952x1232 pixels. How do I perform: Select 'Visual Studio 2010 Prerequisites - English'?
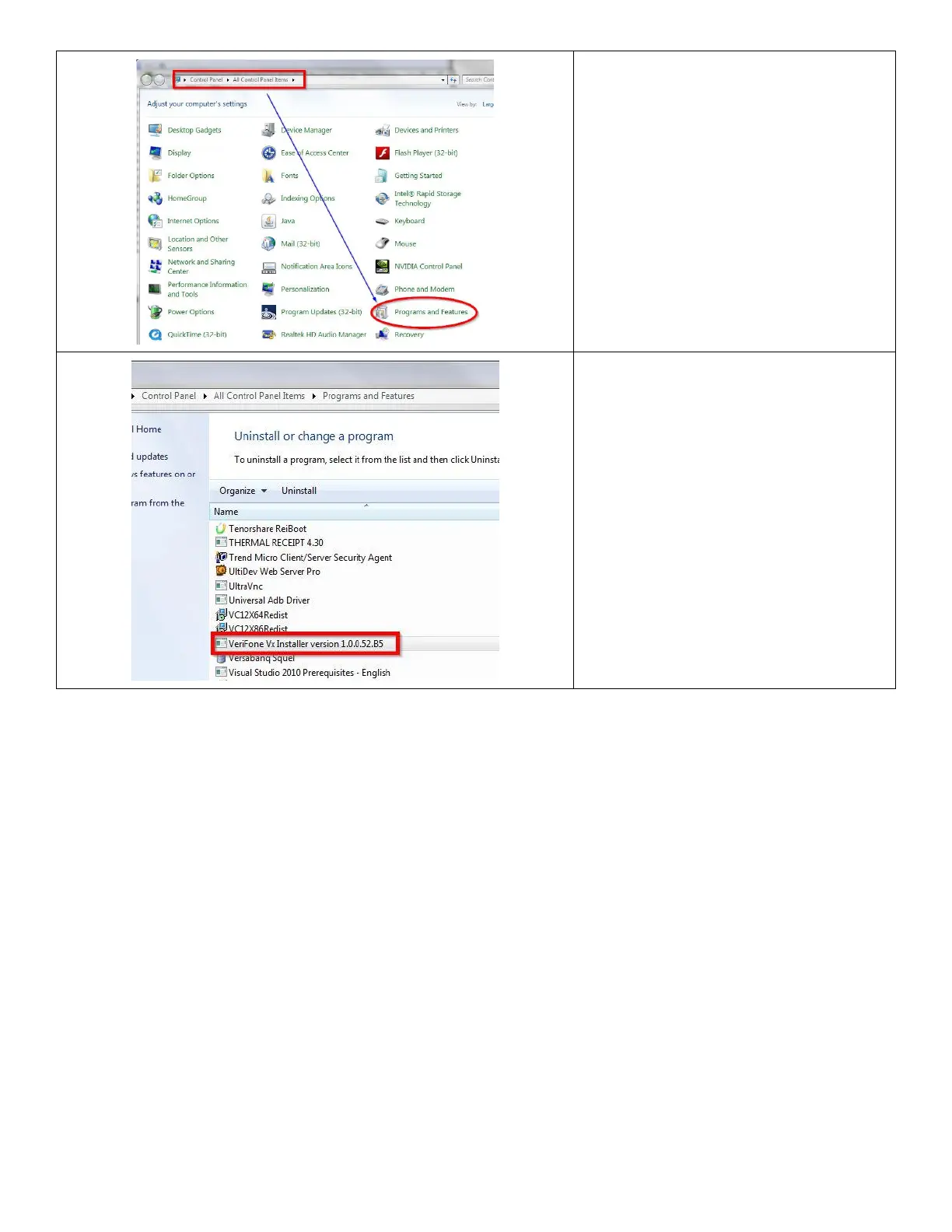tap(310, 673)
